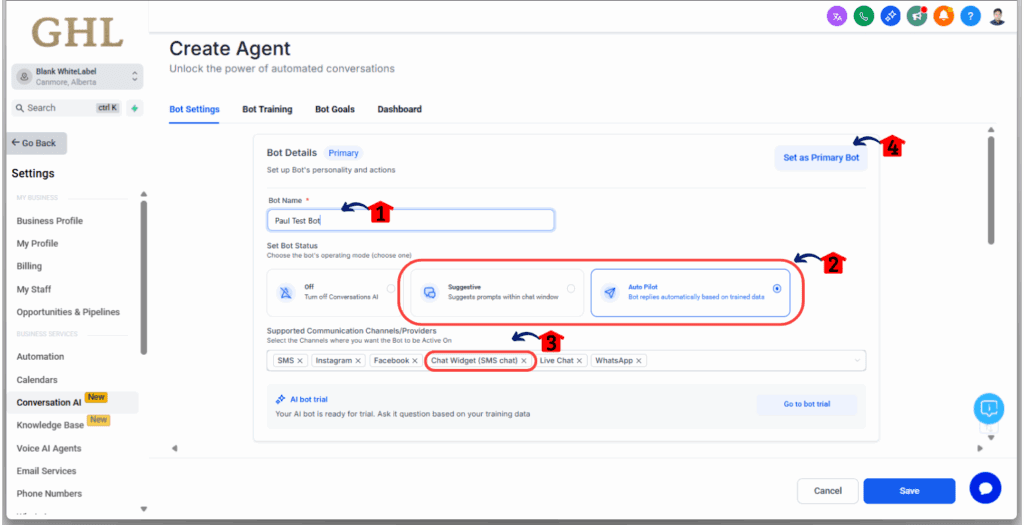Click the AI bot trial sparkle icon

coord(280,399)
